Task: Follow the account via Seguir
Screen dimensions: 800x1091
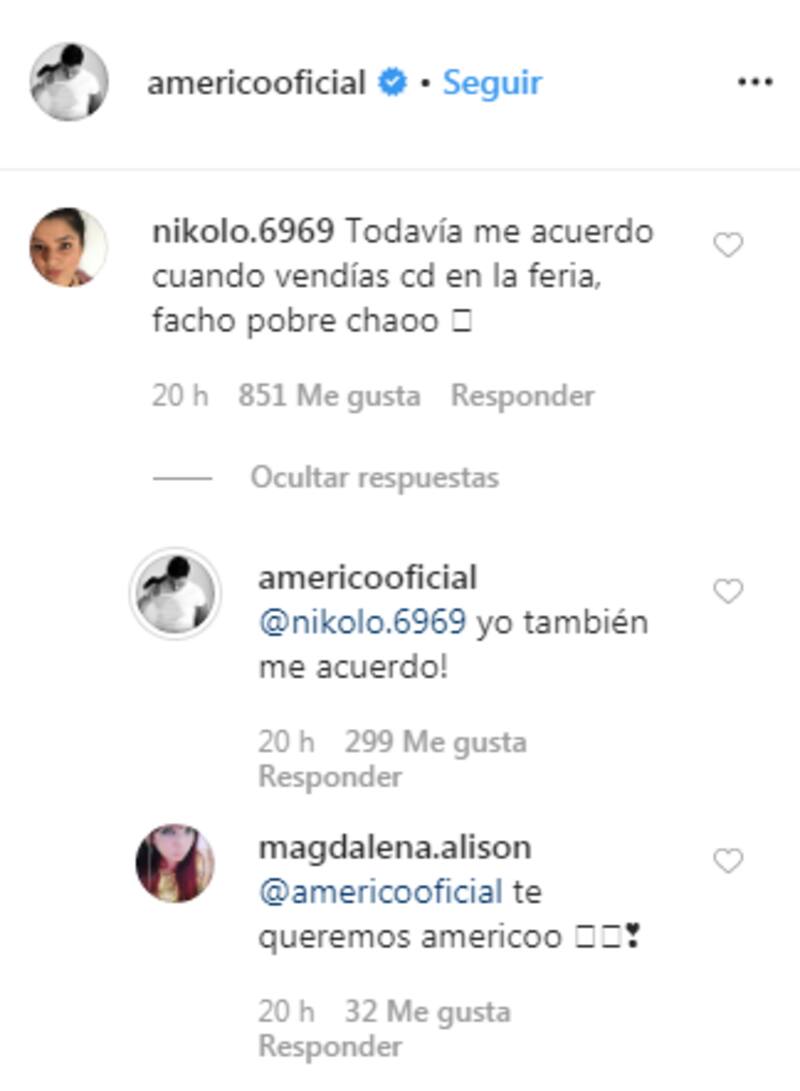Action: pyautogui.click(x=493, y=83)
